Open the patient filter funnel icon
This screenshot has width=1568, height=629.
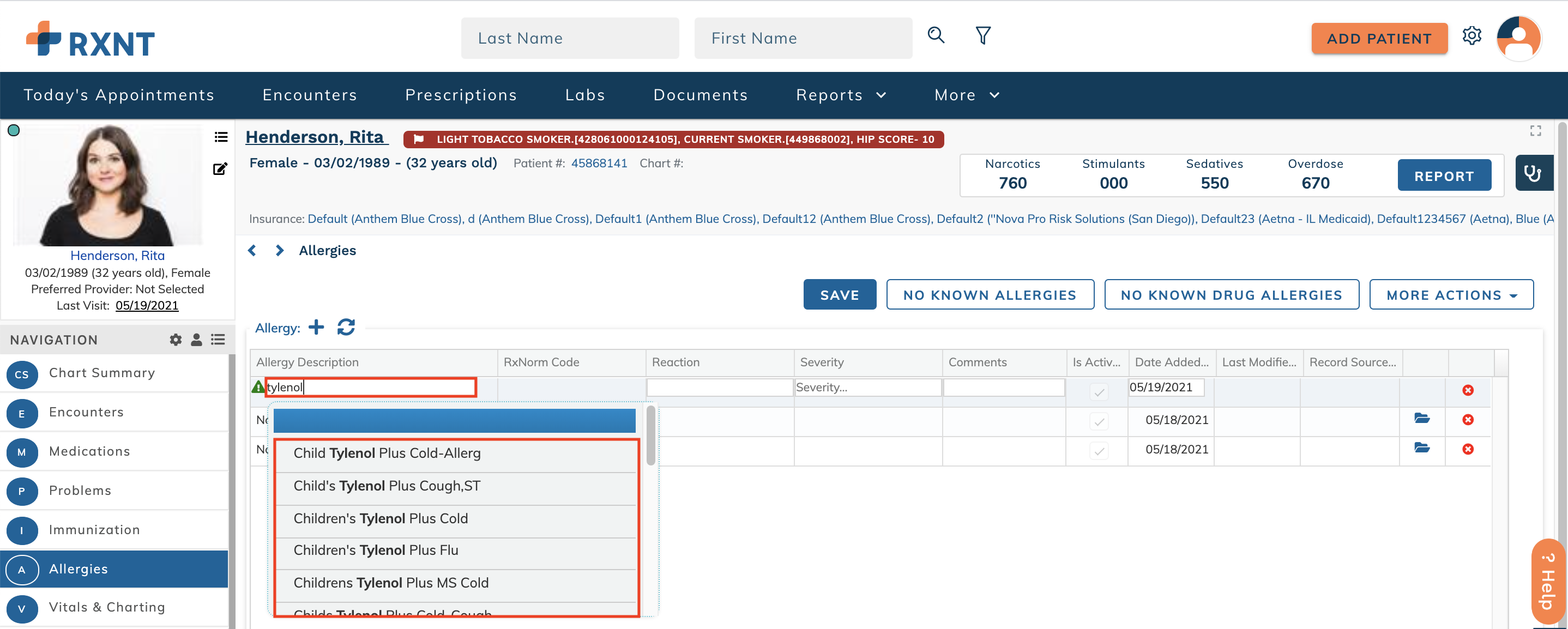(x=982, y=36)
